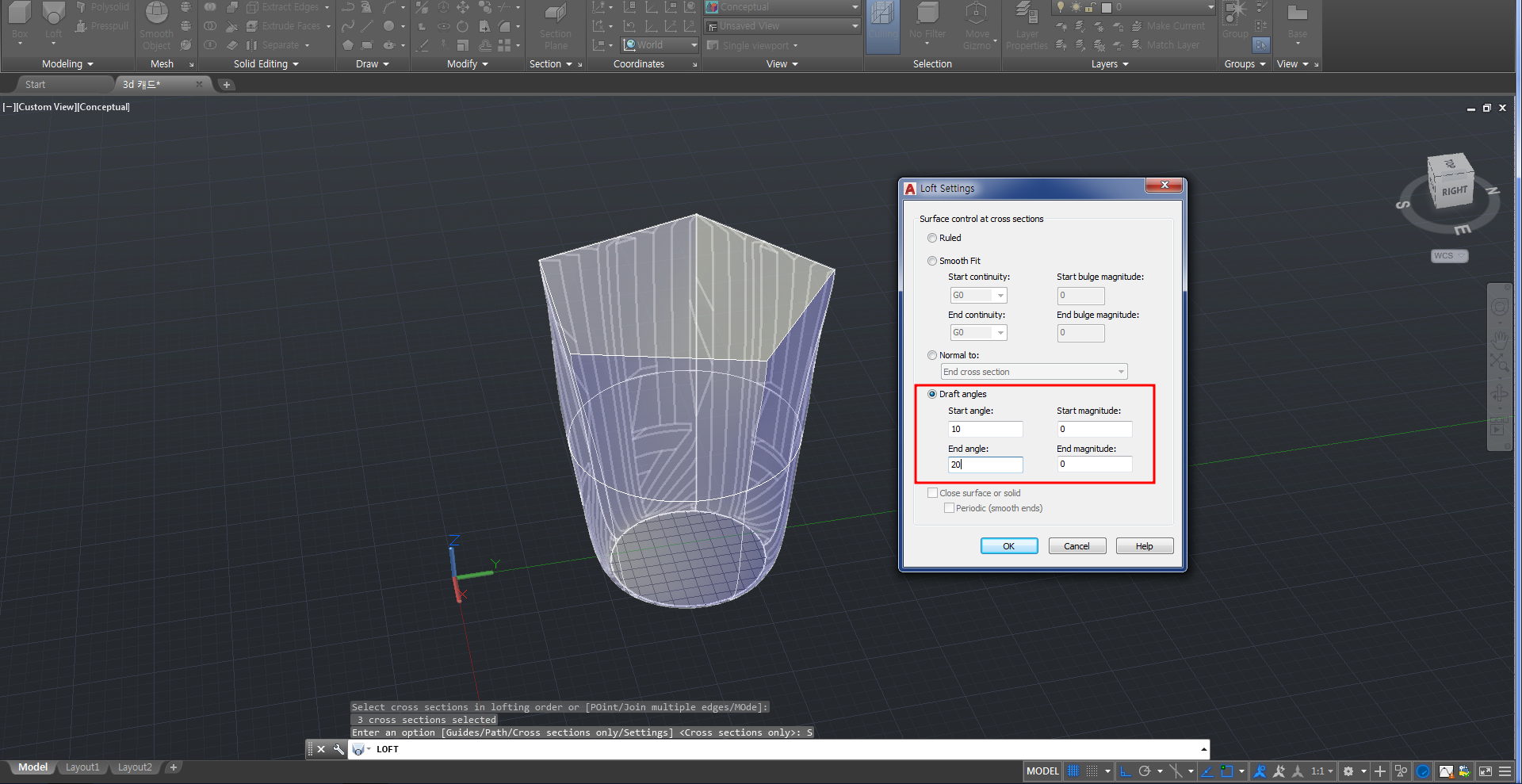Click the Smooth Object mesh tool

tap(156, 25)
